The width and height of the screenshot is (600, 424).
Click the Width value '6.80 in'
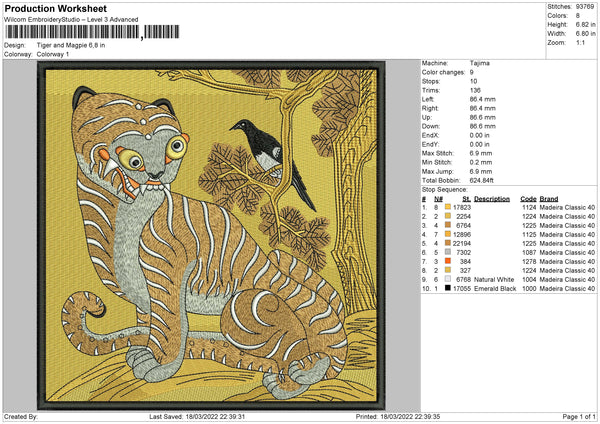pyautogui.click(x=585, y=34)
